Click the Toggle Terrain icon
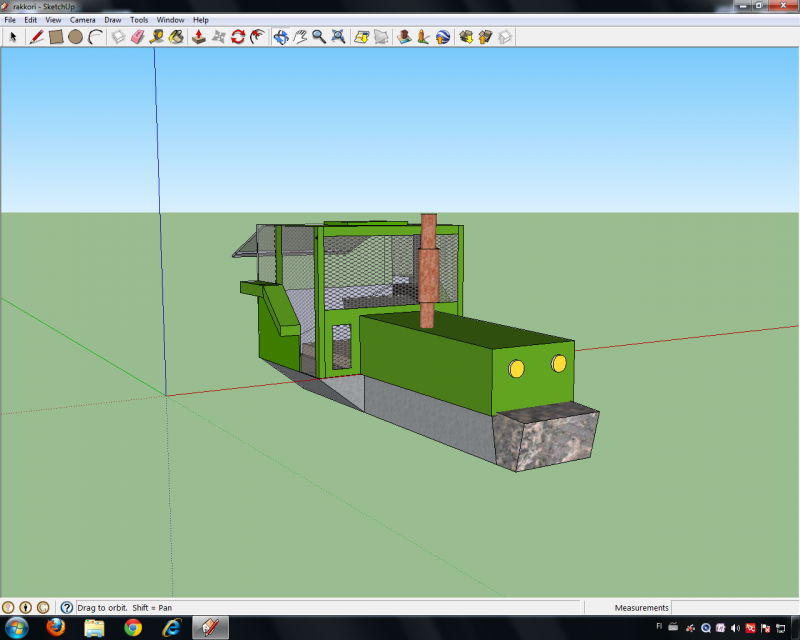The image size is (800, 640). tap(381, 37)
